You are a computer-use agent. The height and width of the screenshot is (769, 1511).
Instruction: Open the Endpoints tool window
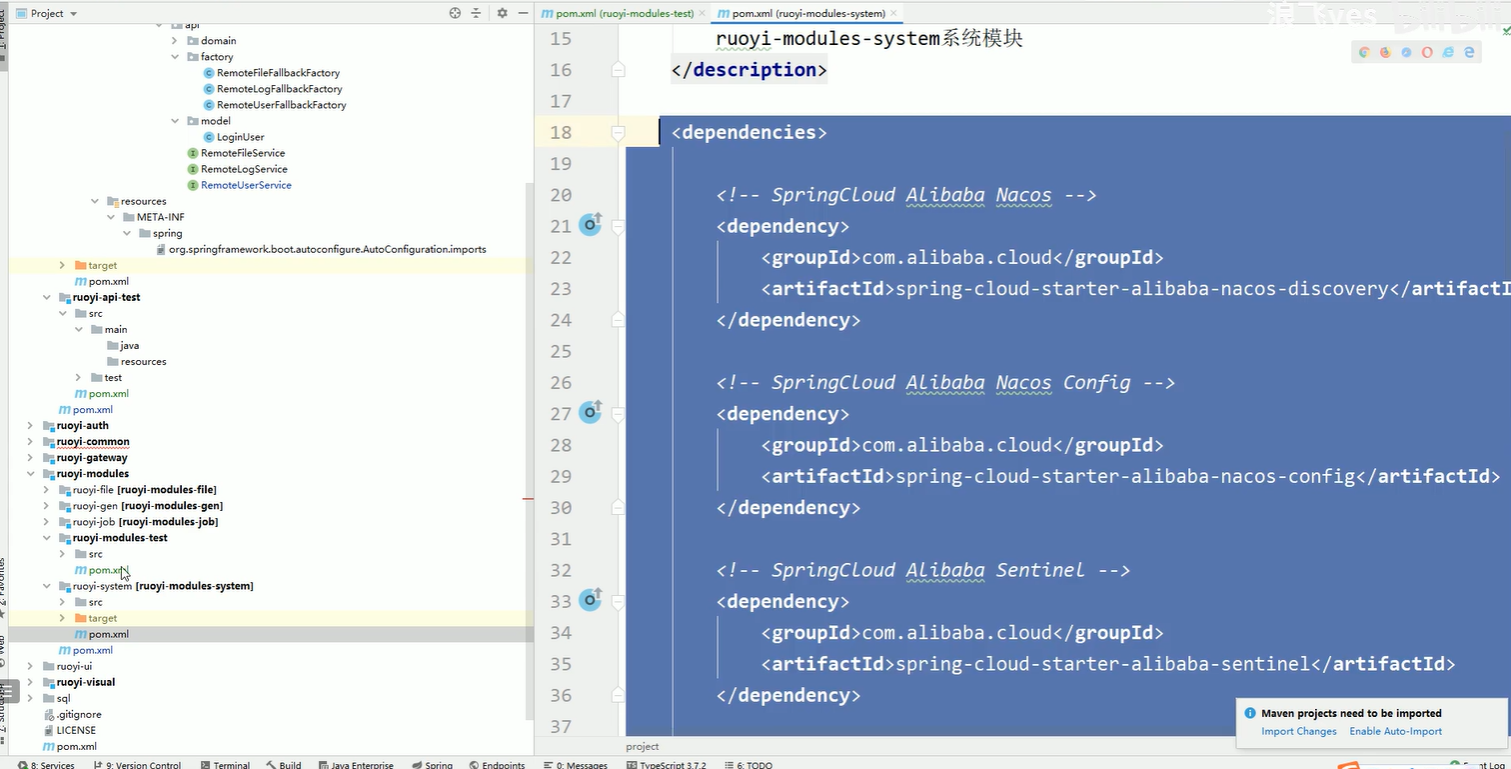coord(496,765)
